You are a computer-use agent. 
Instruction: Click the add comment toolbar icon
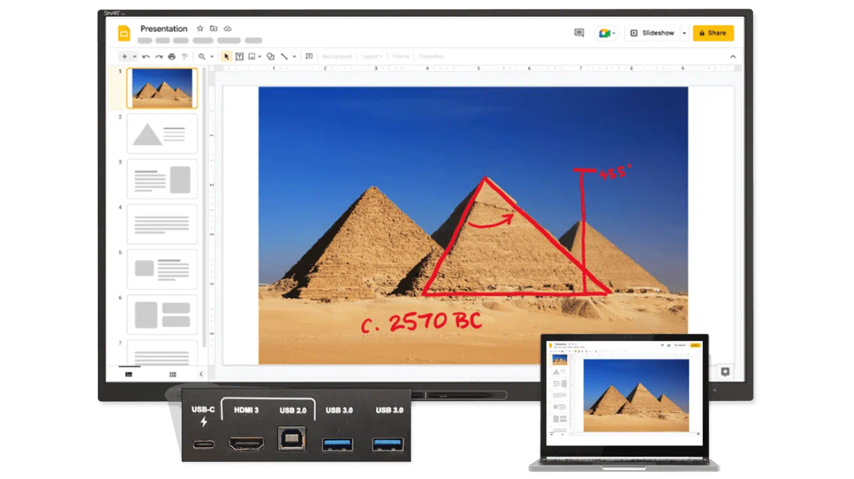tap(309, 56)
